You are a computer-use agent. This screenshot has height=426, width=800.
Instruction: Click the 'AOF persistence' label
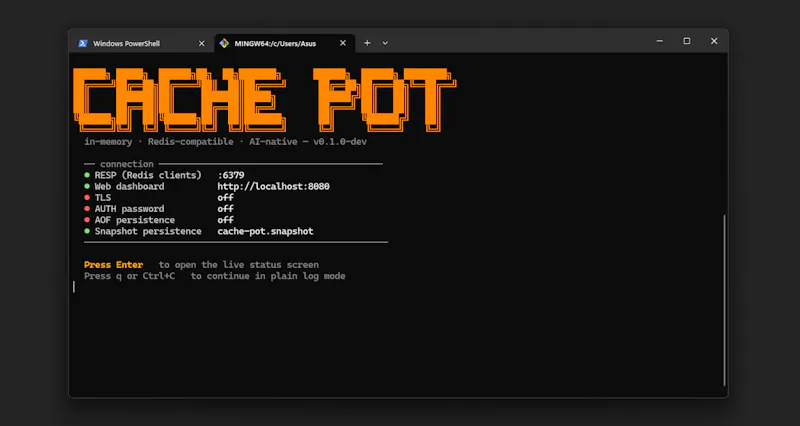[x=135, y=220]
